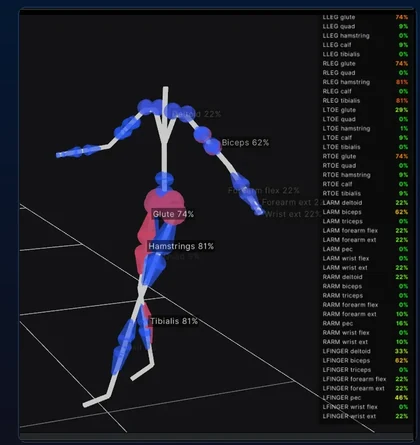Image resolution: width=420 pixels, height=445 pixels.
Task: Select the 'Hamstrings 81%' model label
Action: [x=181, y=246]
